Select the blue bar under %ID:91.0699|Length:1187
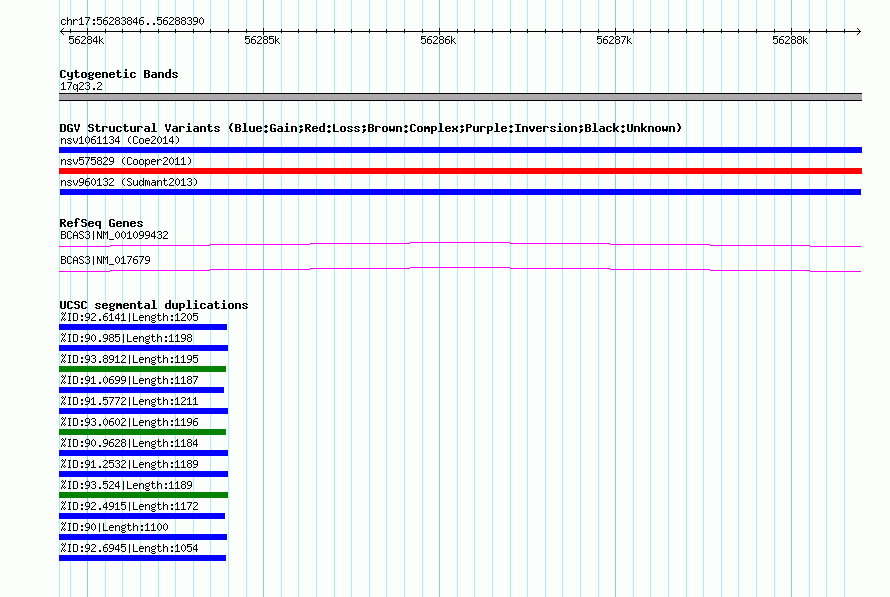Viewport: 890px width, 597px height. point(141,390)
